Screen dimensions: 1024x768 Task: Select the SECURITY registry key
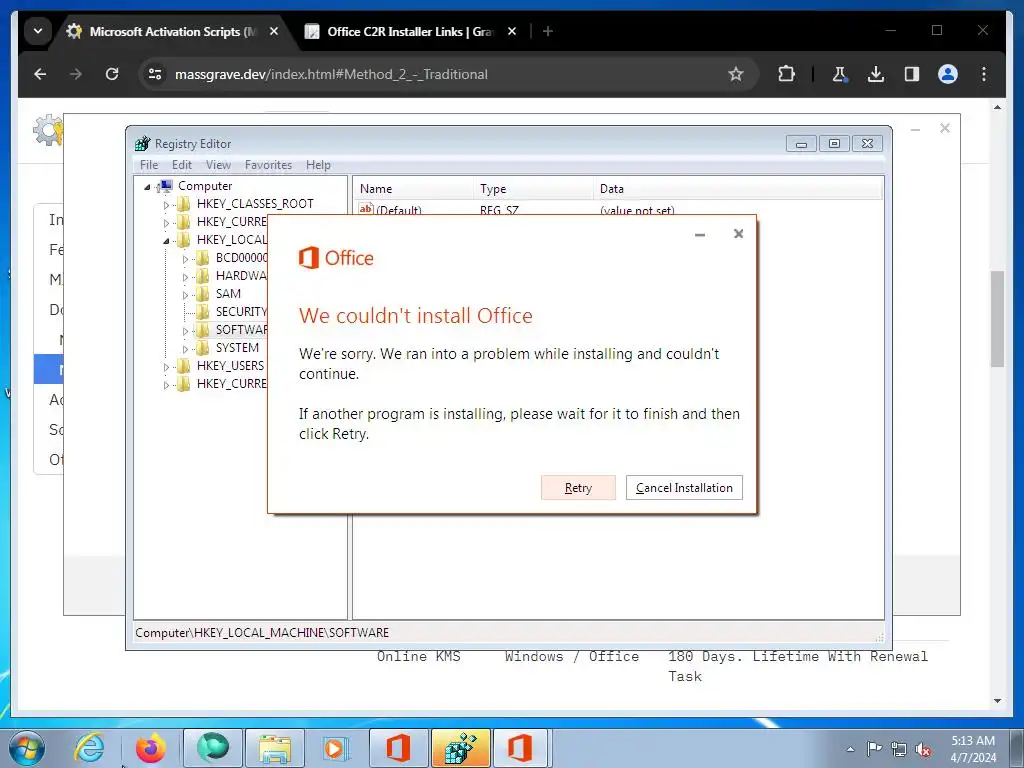(x=241, y=312)
